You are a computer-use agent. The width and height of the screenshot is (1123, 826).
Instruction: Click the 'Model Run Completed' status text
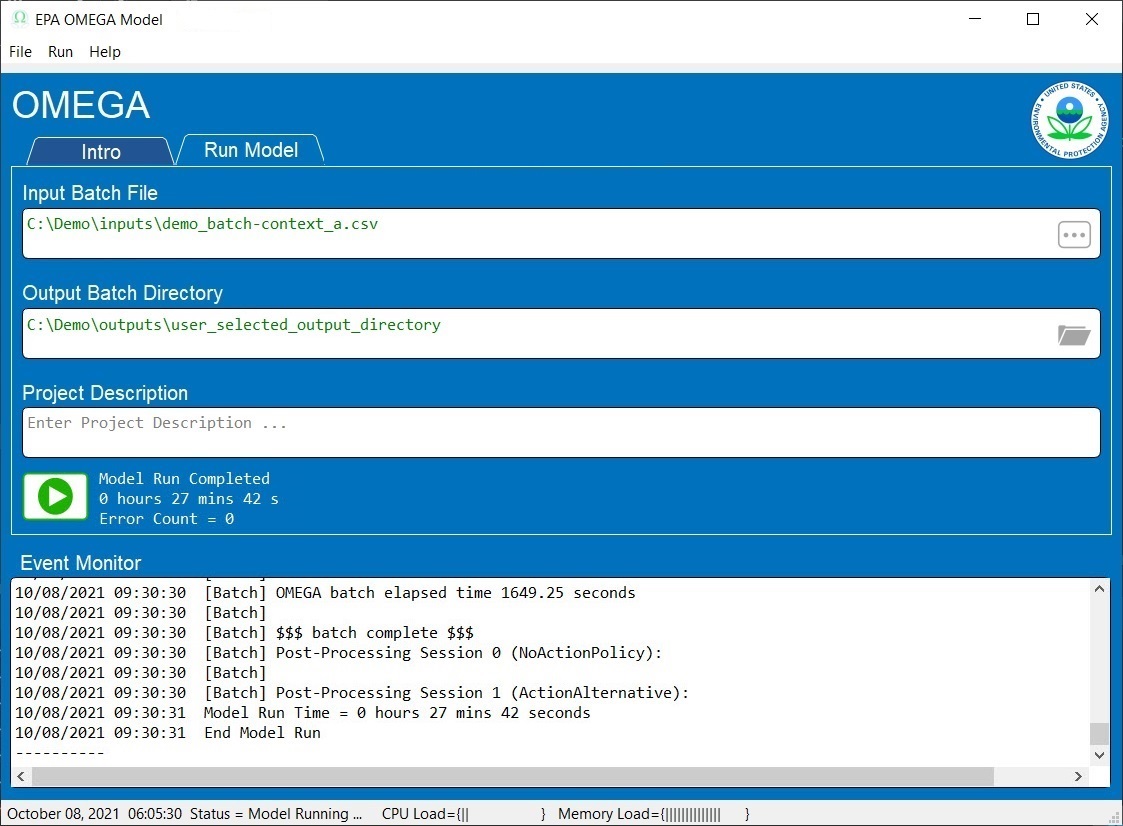pos(184,478)
